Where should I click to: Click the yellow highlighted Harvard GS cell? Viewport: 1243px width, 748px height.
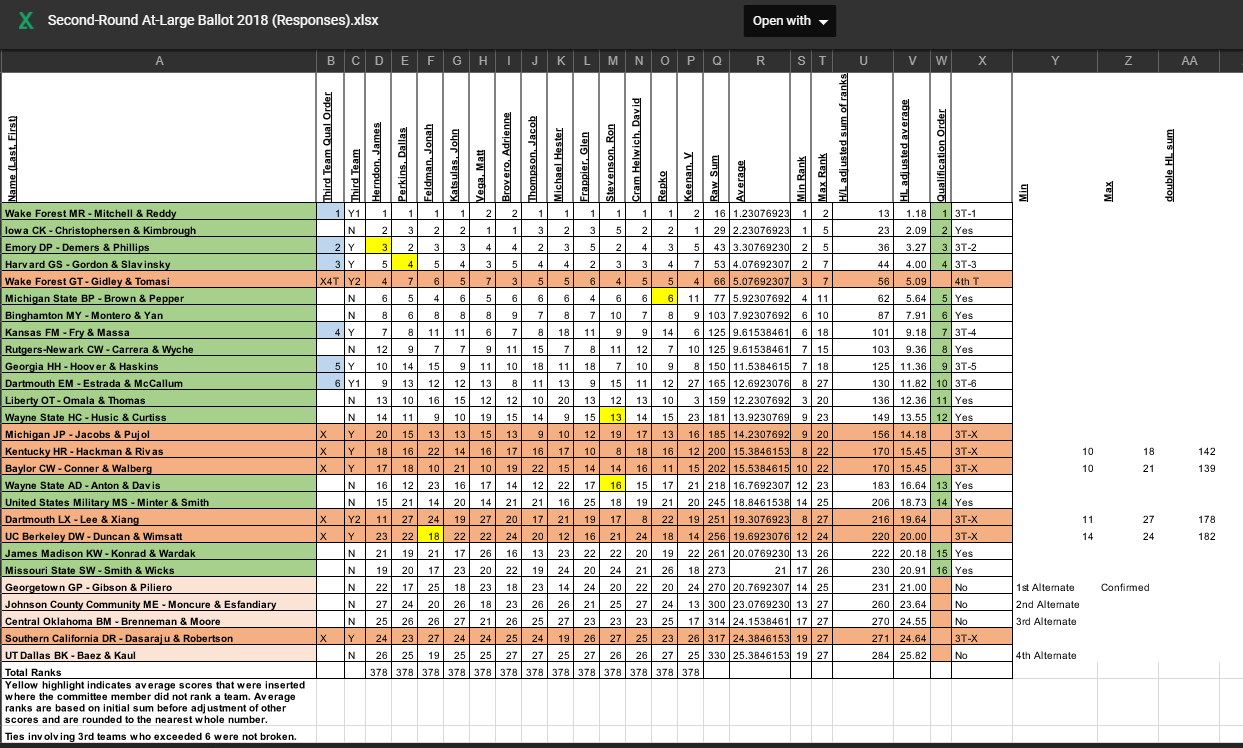tap(404, 264)
